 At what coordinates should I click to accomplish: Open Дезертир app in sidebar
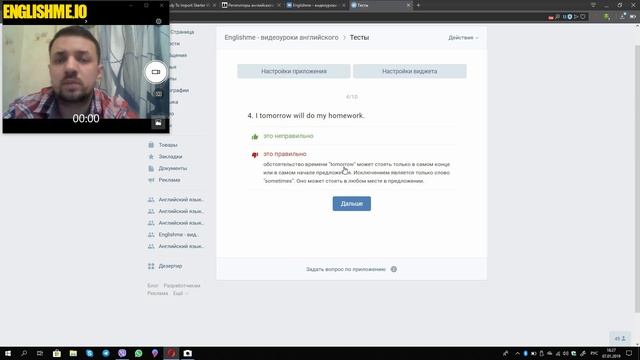click(170, 266)
